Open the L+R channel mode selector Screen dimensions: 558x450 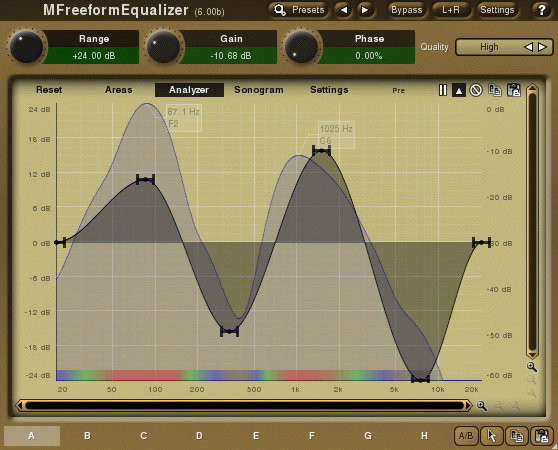[451, 10]
